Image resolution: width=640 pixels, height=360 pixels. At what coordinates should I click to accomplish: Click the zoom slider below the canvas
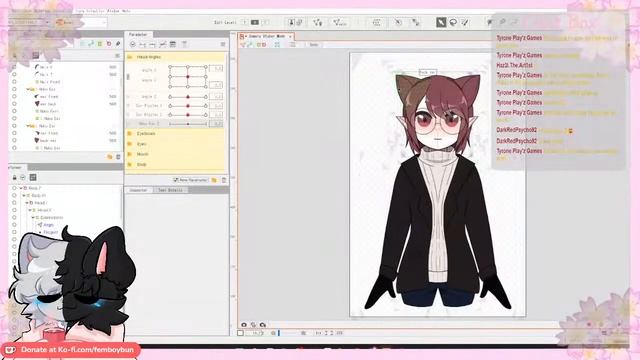pyautogui.click(x=288, y=333)
